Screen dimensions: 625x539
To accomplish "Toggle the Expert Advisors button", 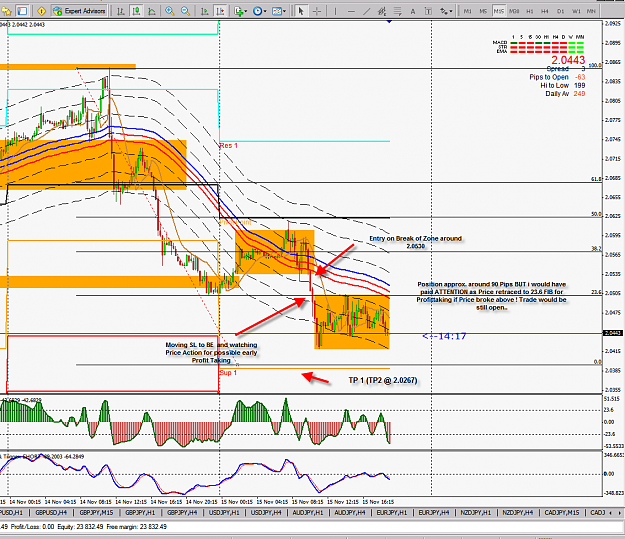I will [80, 11].
